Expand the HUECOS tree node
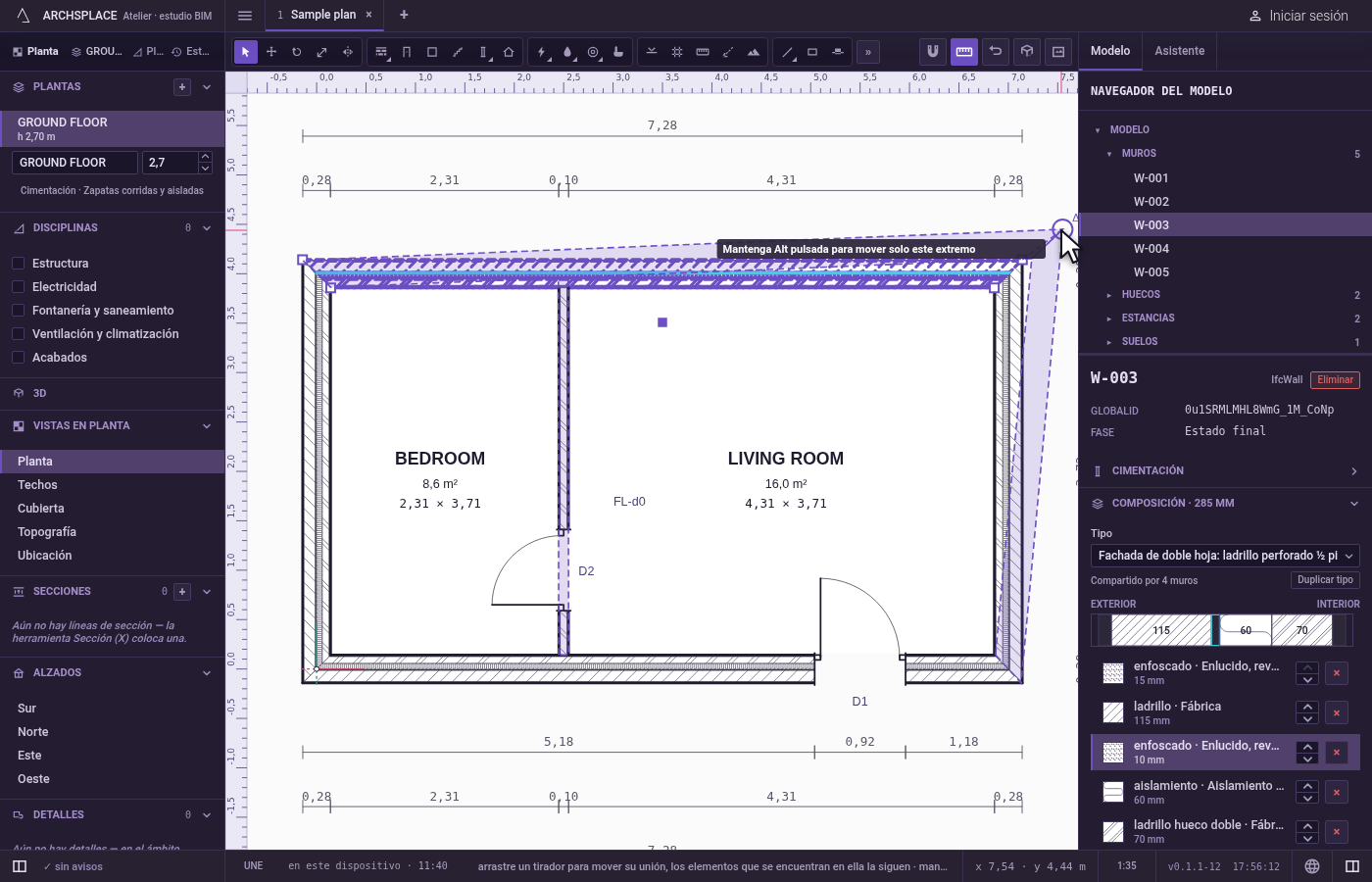 pos(1109,295)
